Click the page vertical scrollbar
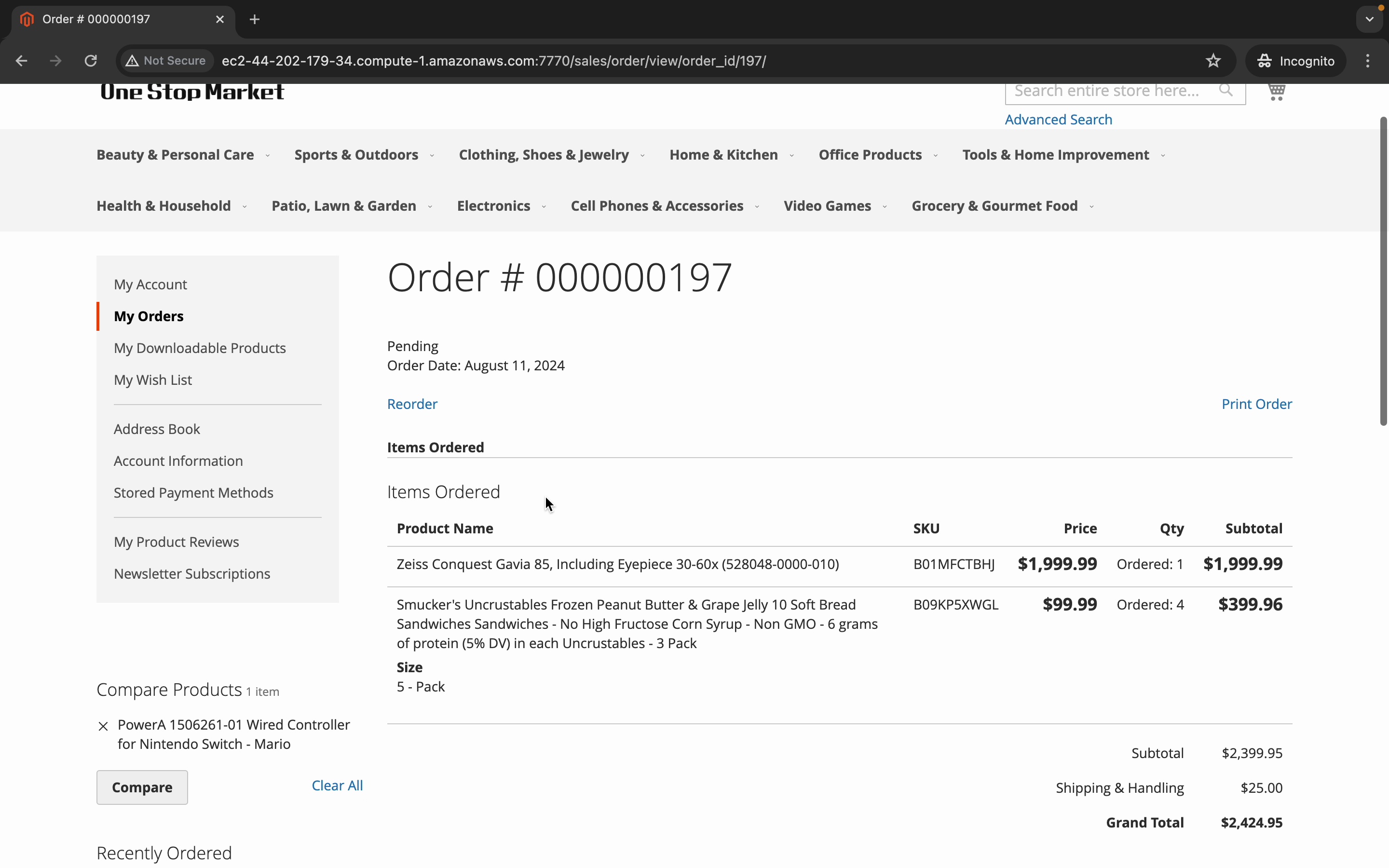1389x868 pixels. coord(1383,271)
